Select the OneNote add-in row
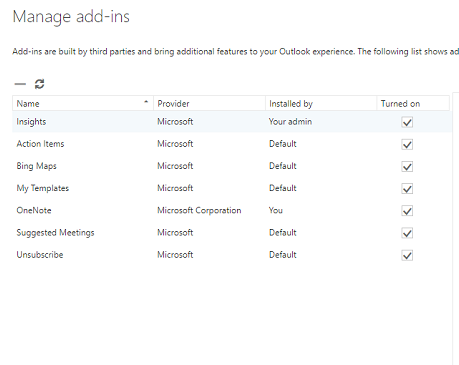 click(232, 210)
